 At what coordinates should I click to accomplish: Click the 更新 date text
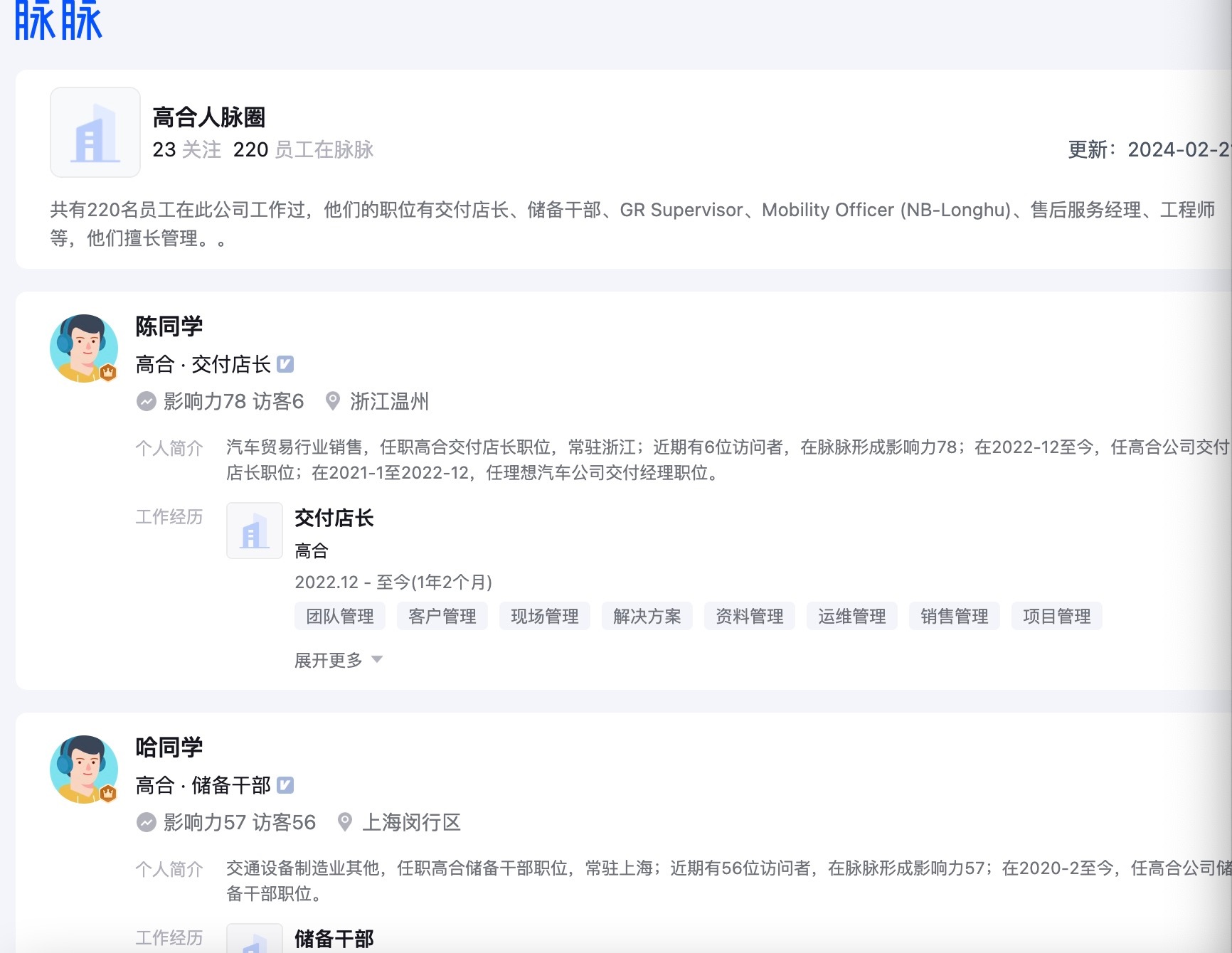(1149, 150)
